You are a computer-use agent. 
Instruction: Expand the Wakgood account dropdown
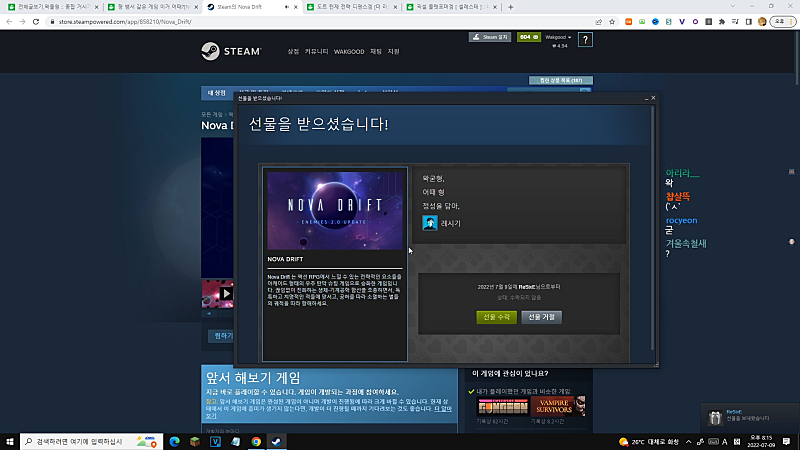(x=558, y=37)
